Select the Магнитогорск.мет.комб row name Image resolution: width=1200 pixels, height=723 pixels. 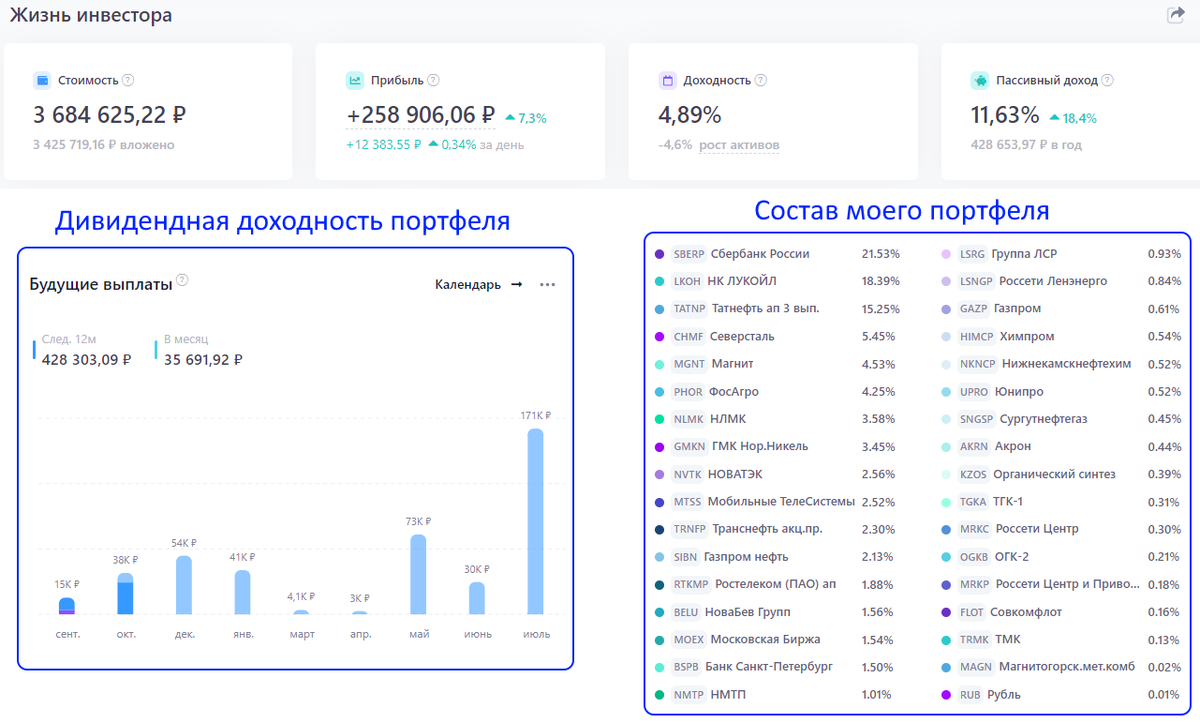pos(1067,667)
